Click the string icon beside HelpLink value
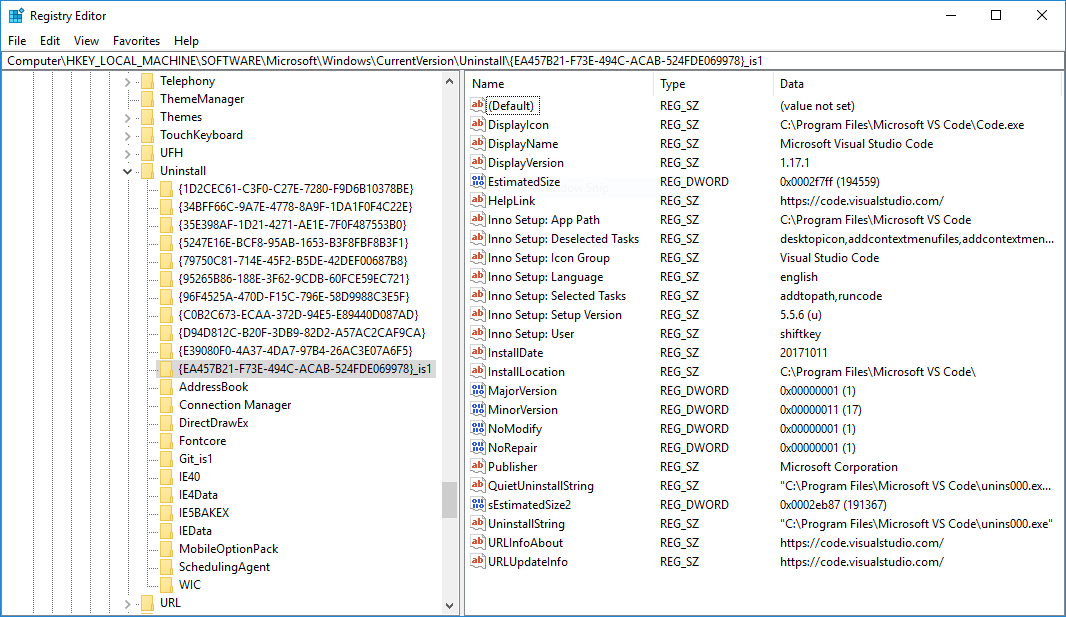 coord(477,200)
